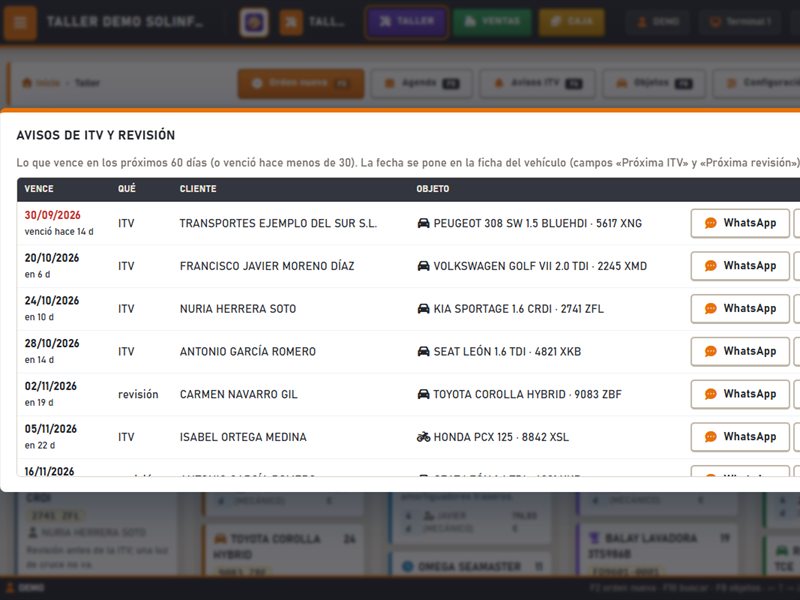This screenshot has width=800, height=600.
Task: Send WhatsApp to Francisco Javier Moreno Díaz
Action: [740, 266]
